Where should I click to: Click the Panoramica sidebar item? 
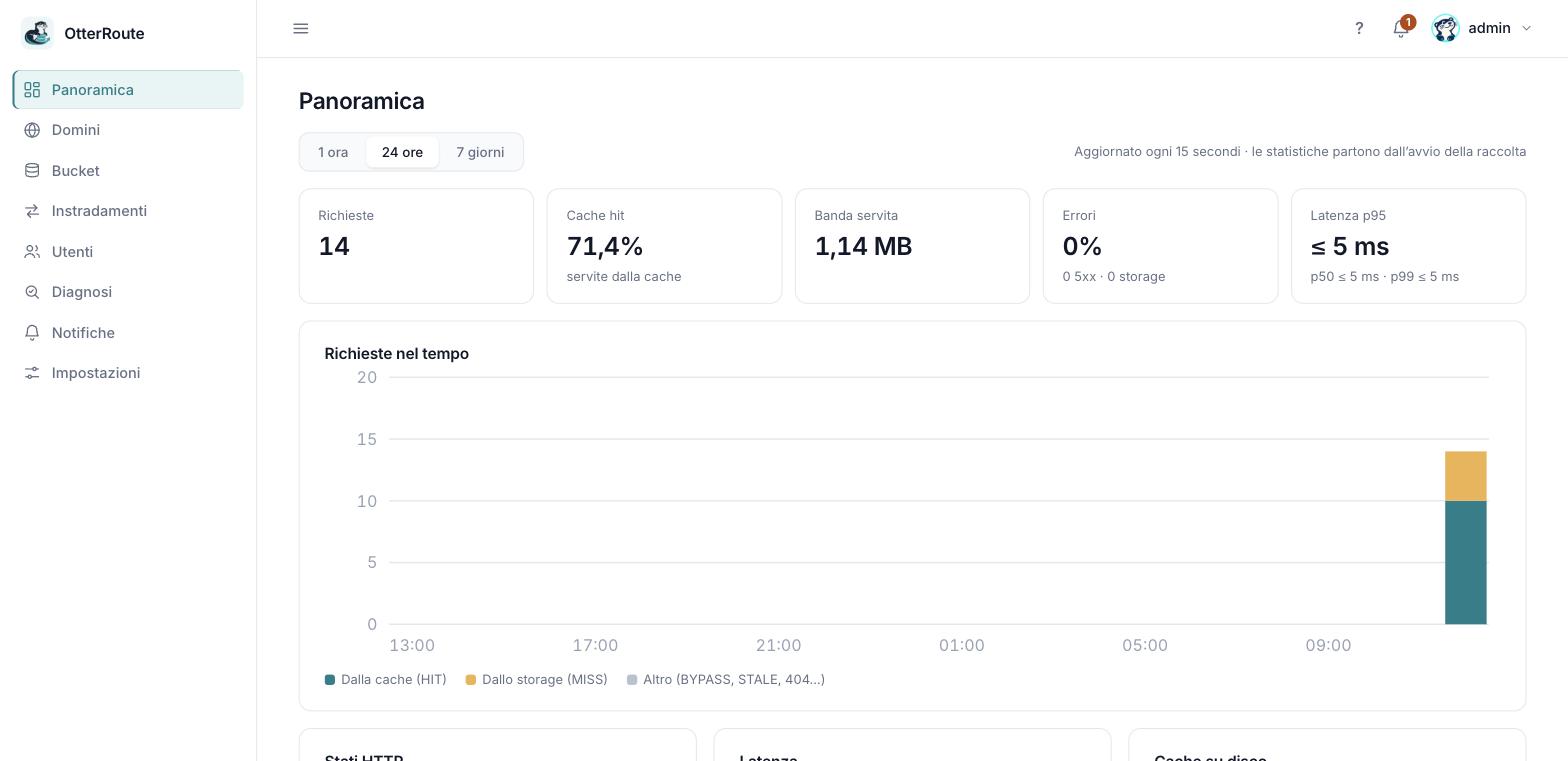pyautogui.click(x=128, y=90)
